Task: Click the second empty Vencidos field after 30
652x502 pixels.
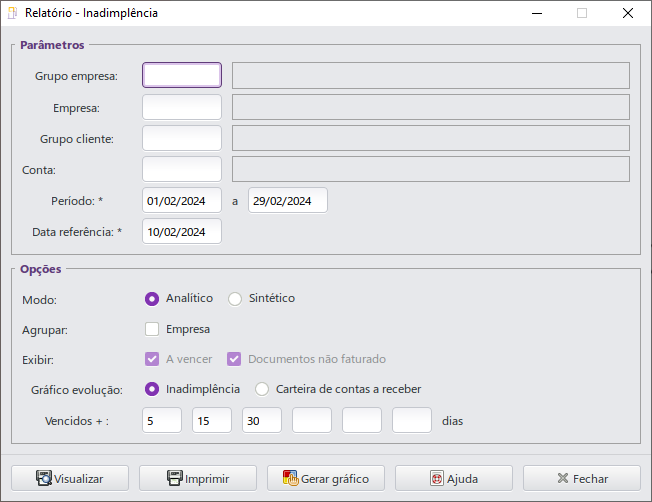Action: coord(362,420)
